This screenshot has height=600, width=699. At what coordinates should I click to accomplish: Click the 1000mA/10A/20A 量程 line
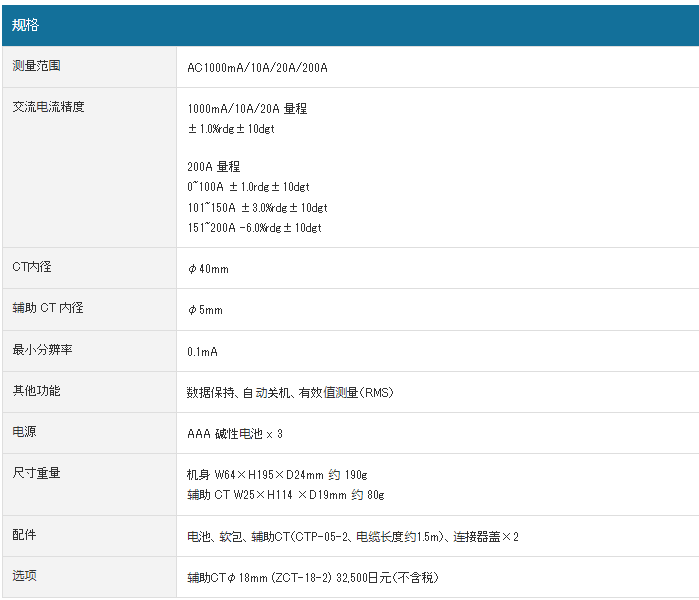click(x=247, y=109)
